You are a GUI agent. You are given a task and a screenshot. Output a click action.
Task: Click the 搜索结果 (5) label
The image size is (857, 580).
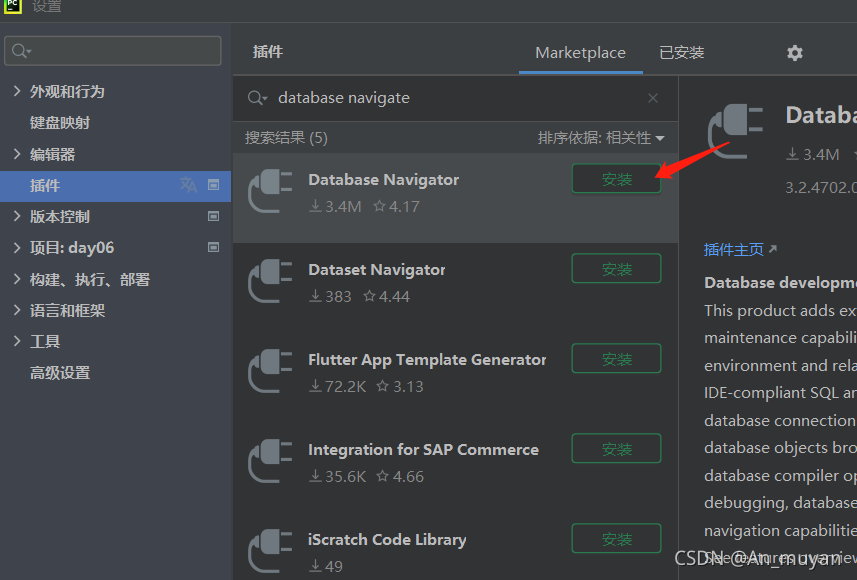[x=286, y=138]
